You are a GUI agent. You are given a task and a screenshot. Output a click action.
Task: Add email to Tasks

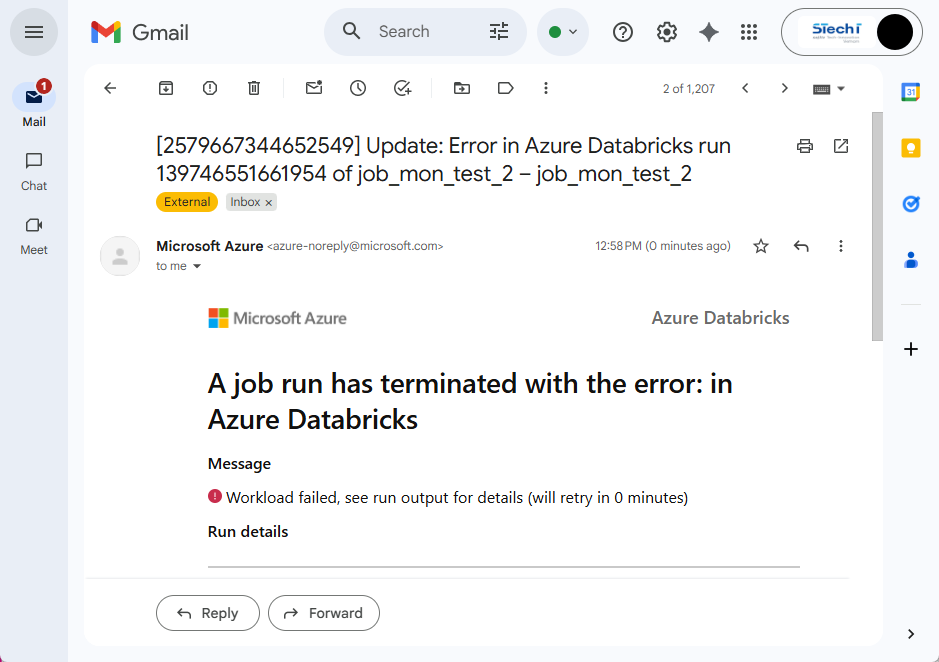click(x=402, y=88)
